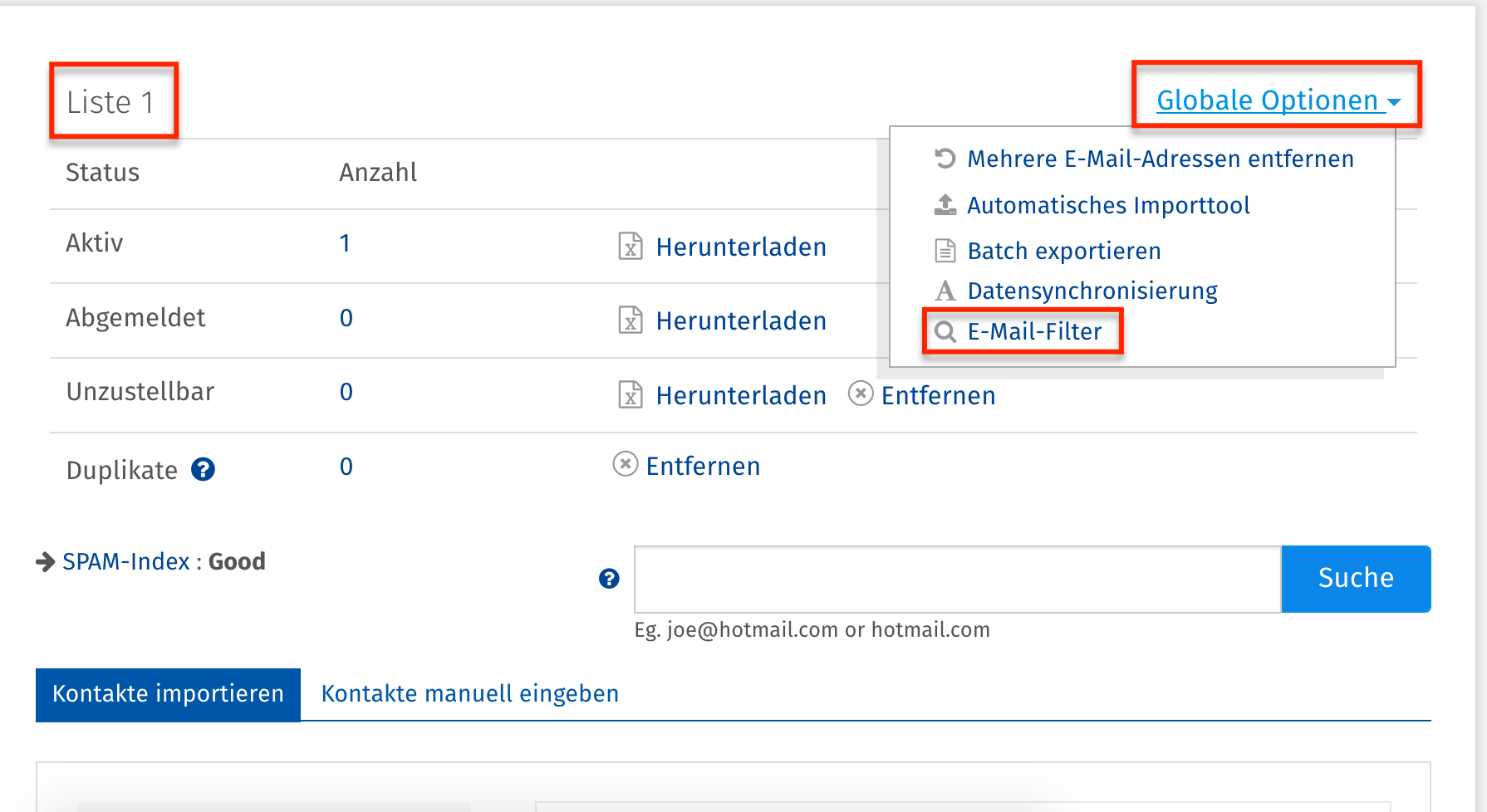Viewport: 1487px width, 812px height.
Task: Download the Aktiv contacts list
Action: point(740,247)
